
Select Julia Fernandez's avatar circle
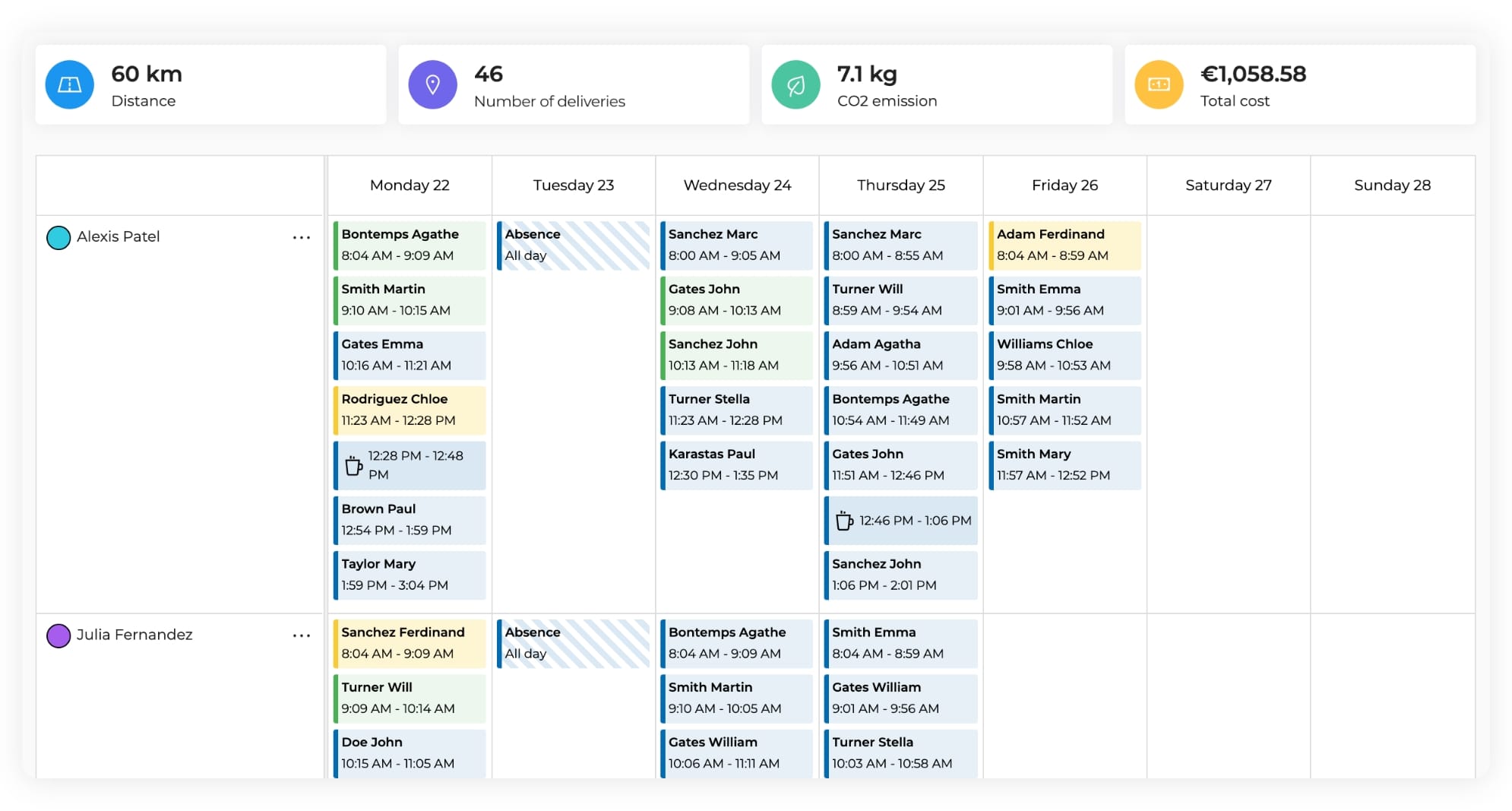click(58, 635)
